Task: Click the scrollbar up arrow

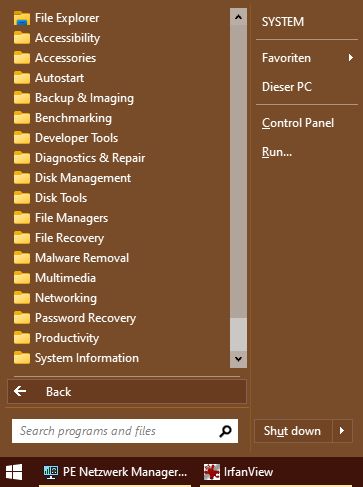Action: click(x=238, y=17)
